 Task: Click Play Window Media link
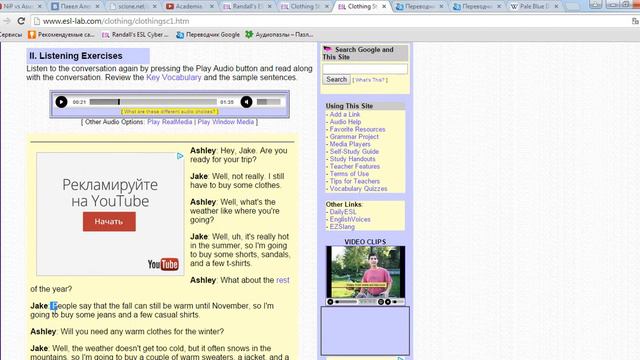[x=226, y=122]
